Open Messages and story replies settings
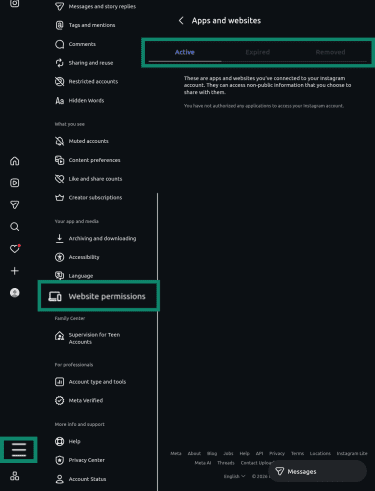 [96, 6]
